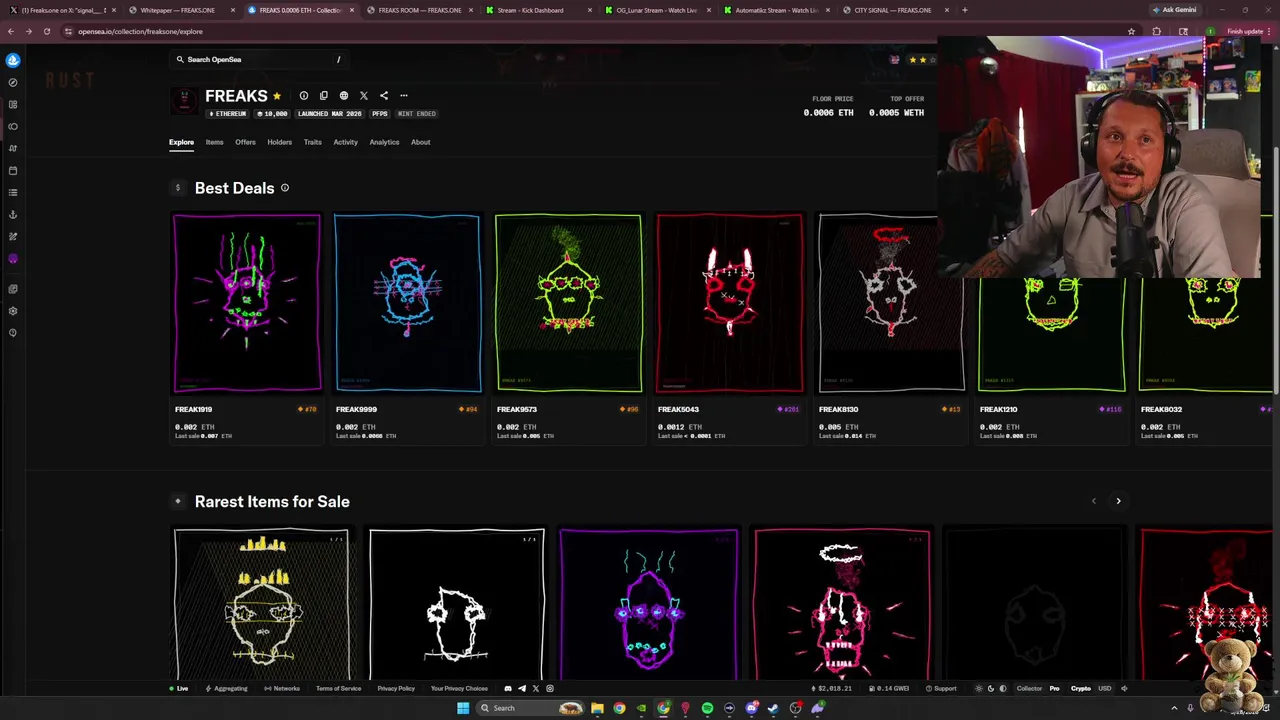Open the Analytics tab
The image size is (1280, 720).
pos(384,142)
